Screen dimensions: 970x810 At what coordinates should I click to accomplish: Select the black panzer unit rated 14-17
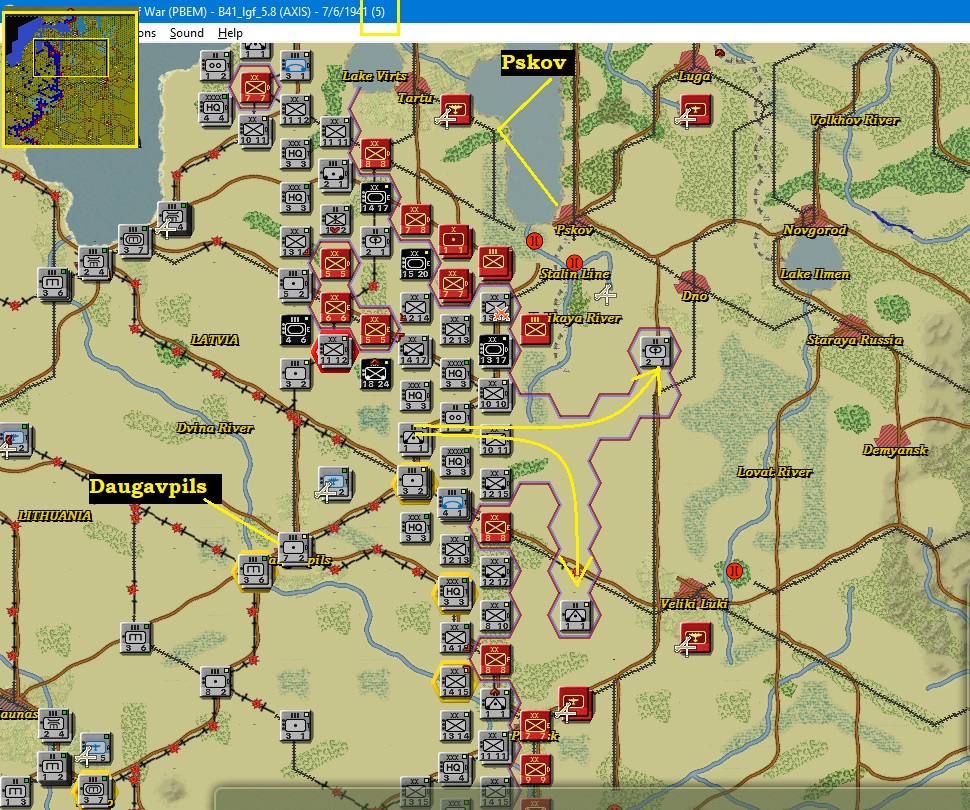pos(376,198)
